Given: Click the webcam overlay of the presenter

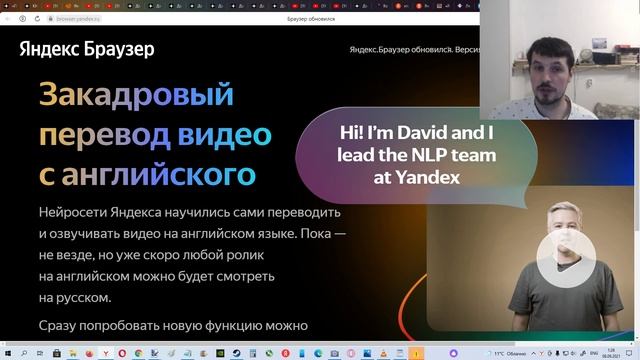Looking at the screenshot, I should pyautogui.click(x=560, y=60).
